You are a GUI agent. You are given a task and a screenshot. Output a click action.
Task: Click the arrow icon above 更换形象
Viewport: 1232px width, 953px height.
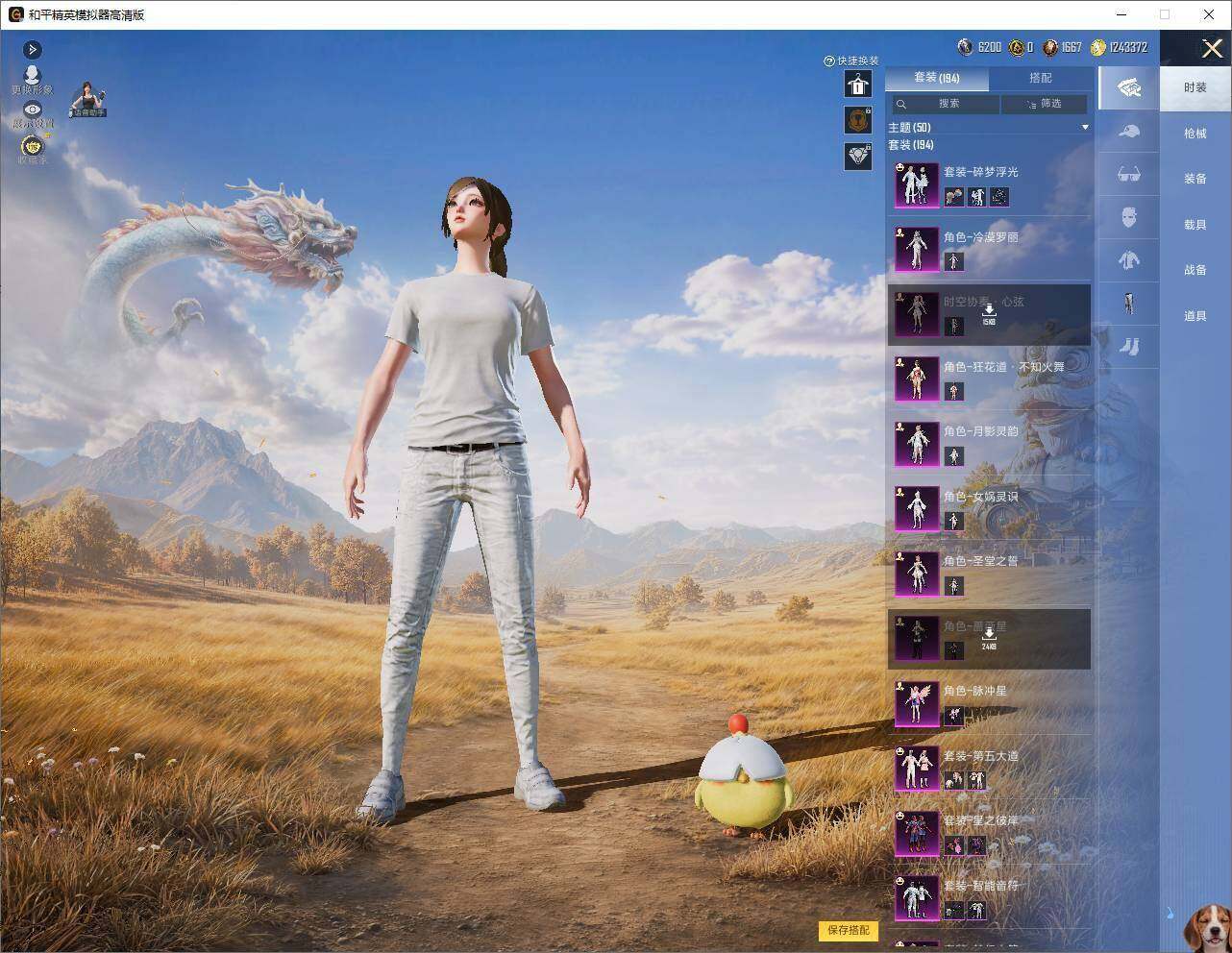[x=32, y=50]
